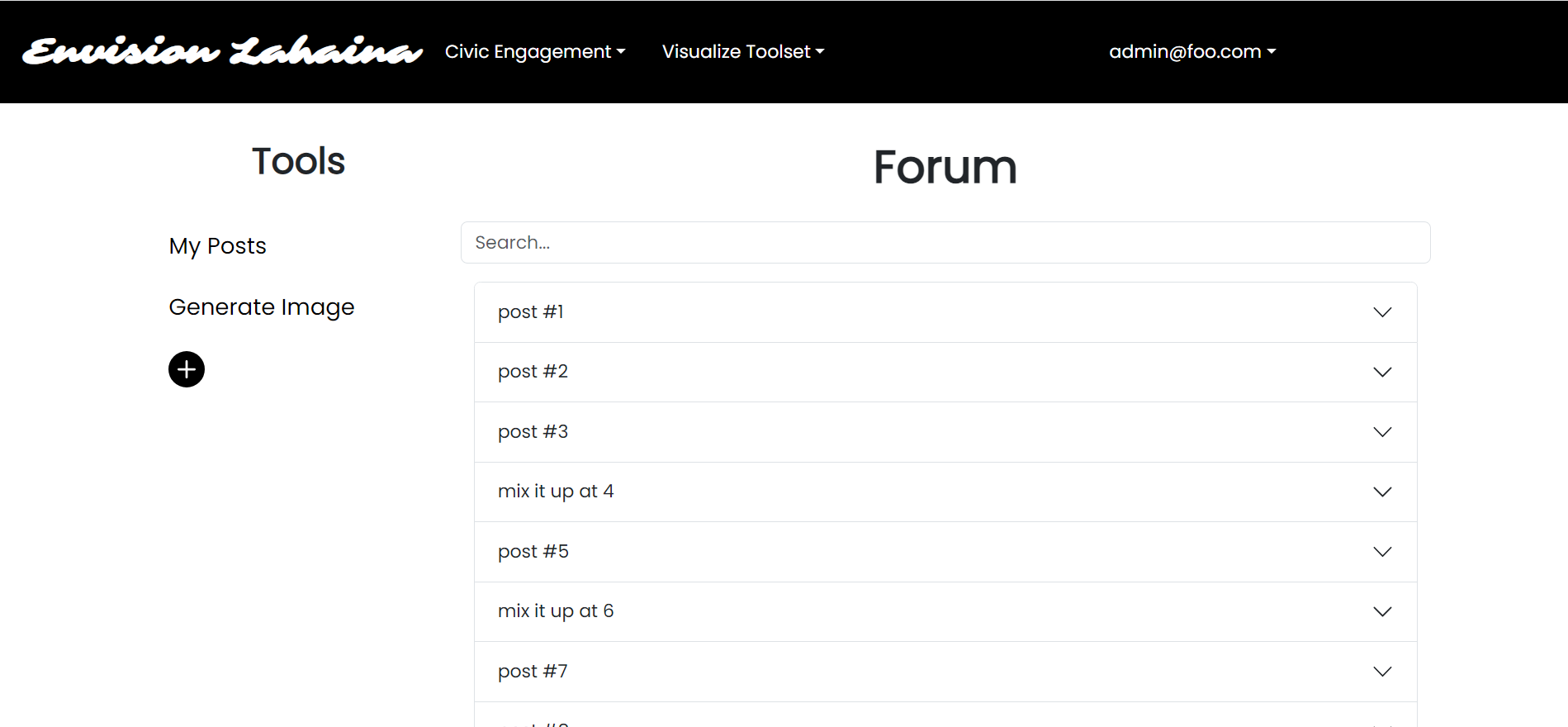Click the black plus add-post icon
The height and width of the screenshot is (727, 1568).
pos(187,369)
